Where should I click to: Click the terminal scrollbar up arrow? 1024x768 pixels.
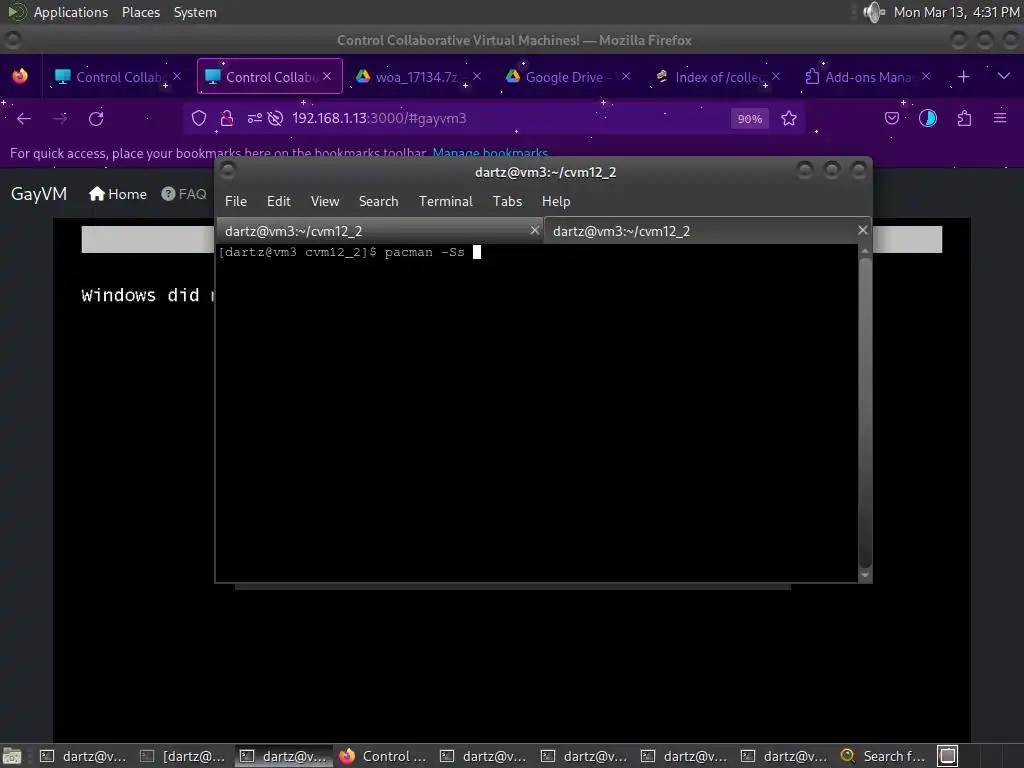pyautogui.click(x=865, y=251)
